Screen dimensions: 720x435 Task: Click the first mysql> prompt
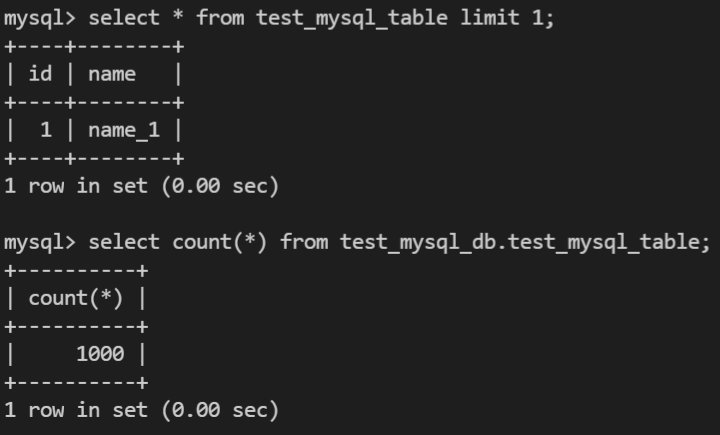(x=40, y=18)
